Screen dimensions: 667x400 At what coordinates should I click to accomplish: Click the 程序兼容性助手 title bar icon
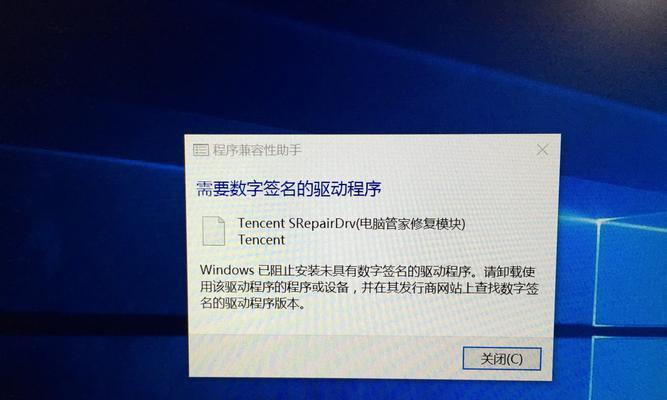click(200, 150)
